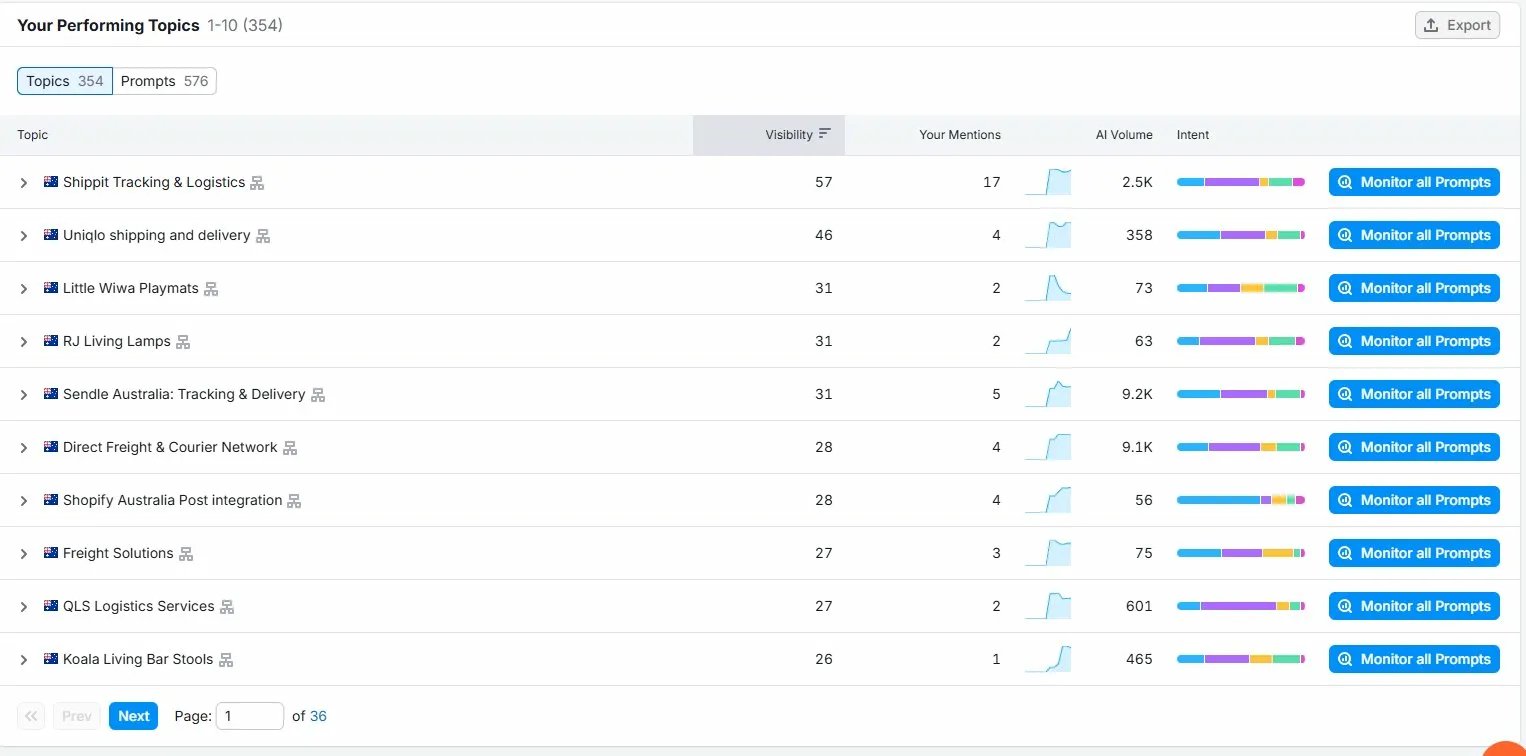Monitor all Prompts for Sendle Australia
Viewport: 1526px width, 756px height.
click(1414, 394)
